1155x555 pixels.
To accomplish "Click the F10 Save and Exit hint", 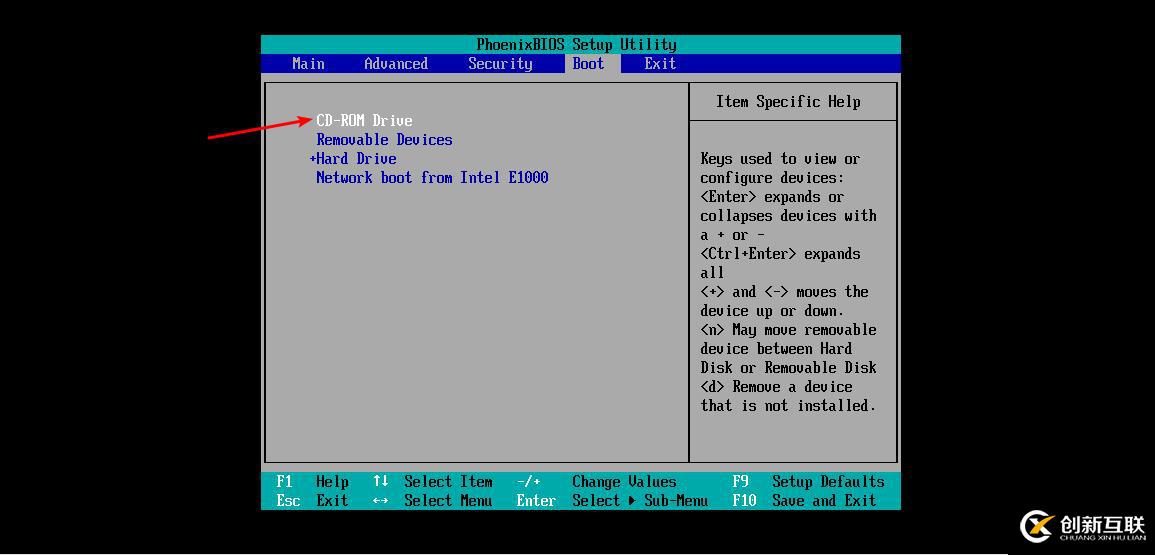I will (x=804, y=501).
